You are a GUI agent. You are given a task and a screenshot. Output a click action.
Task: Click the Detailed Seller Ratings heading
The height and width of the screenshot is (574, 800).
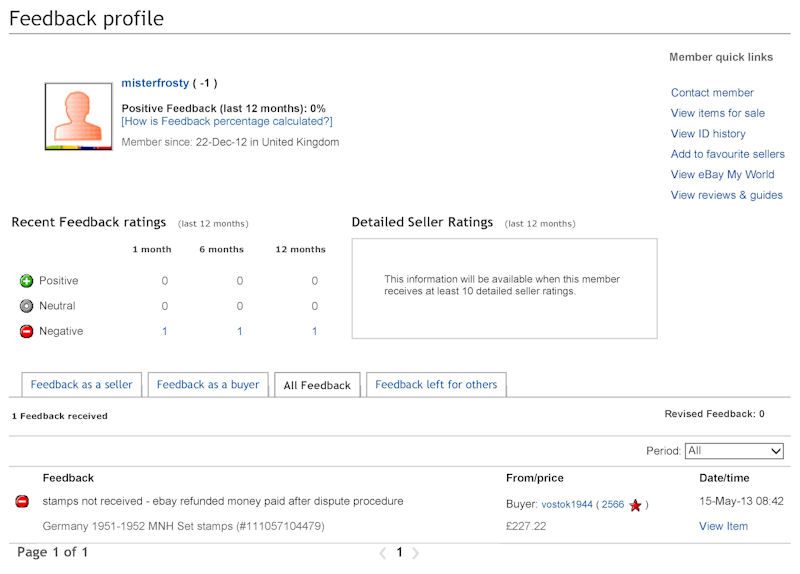(x=422, y=222)
